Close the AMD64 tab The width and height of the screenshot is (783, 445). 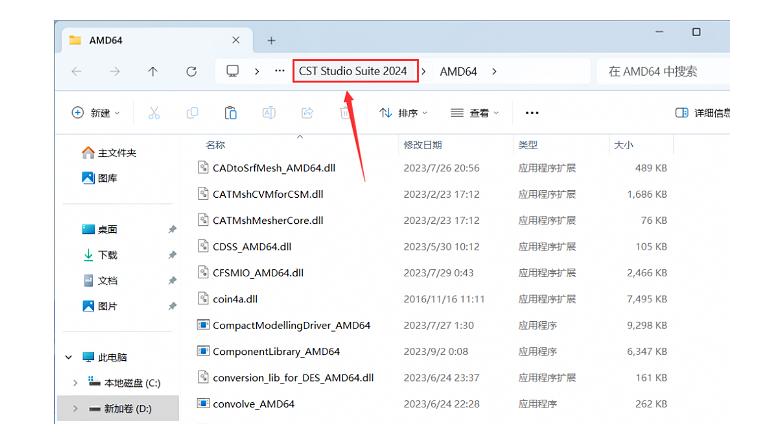pos(236,40)
